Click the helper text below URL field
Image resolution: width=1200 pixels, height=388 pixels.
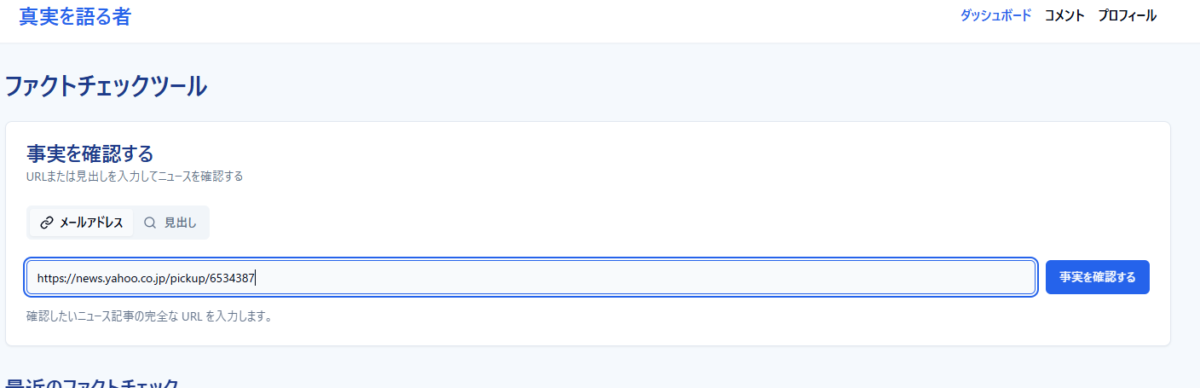click(150, 317)
